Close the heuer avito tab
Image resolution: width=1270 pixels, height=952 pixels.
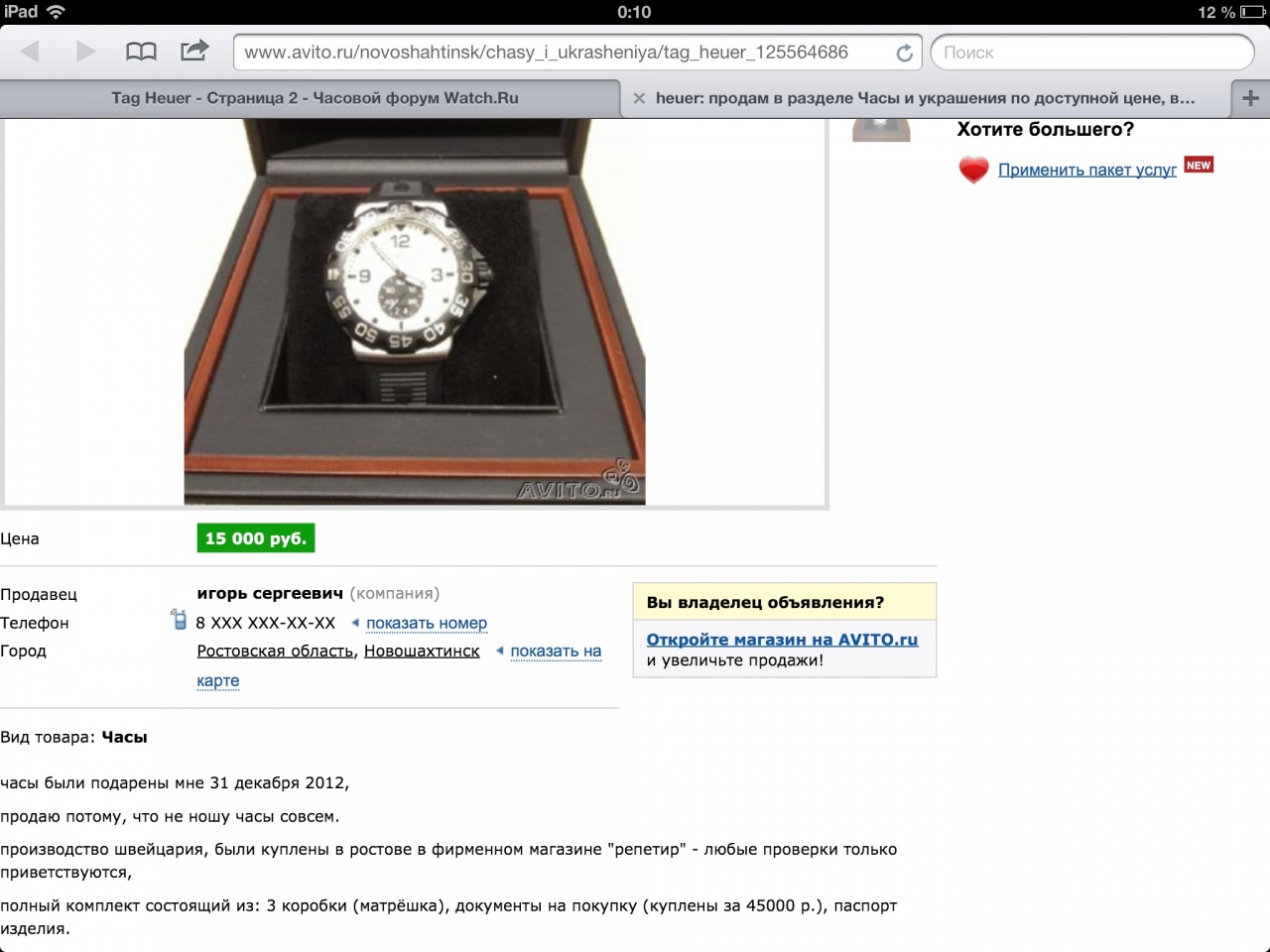(639, 98)
